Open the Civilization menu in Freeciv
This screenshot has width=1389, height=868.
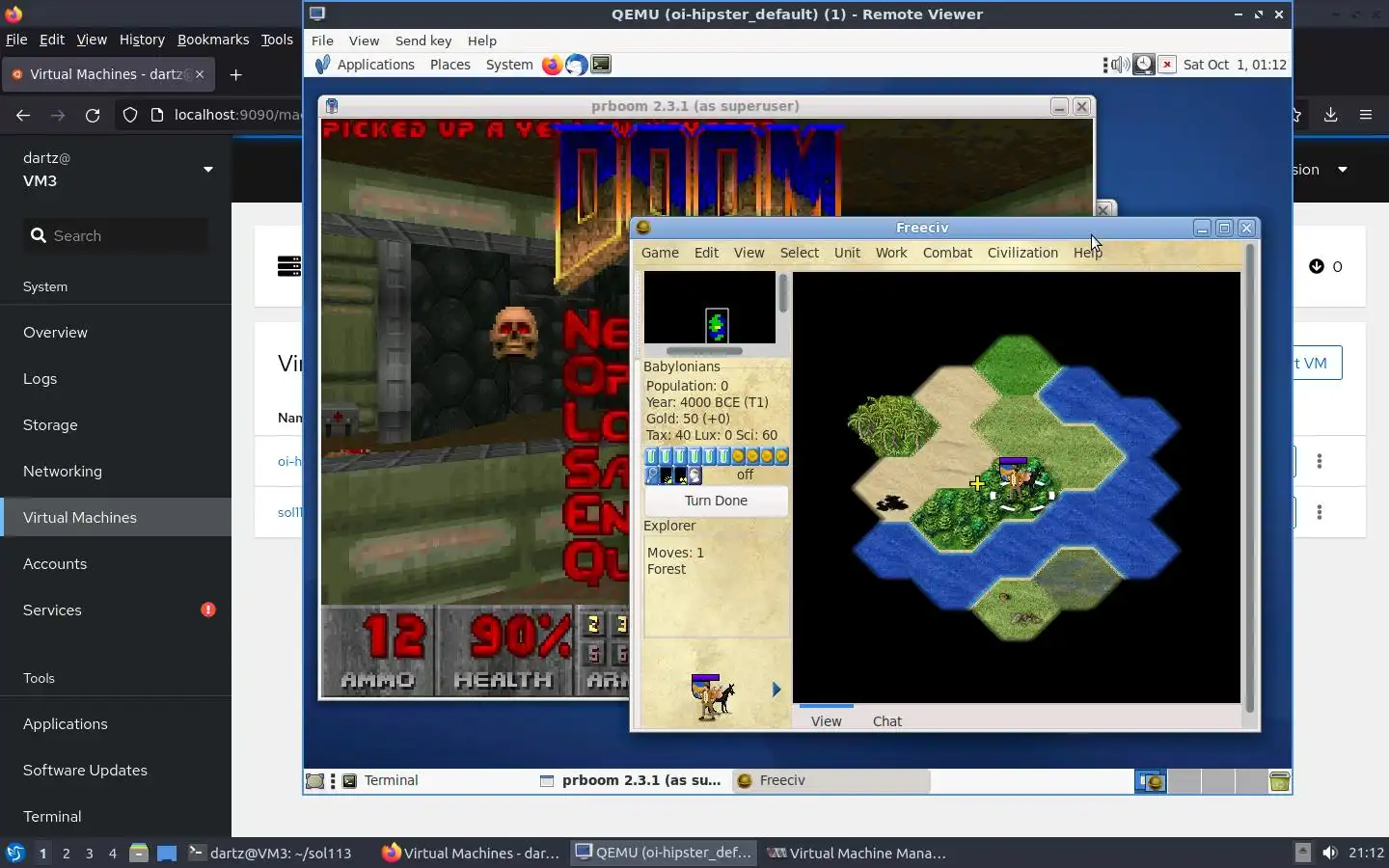point(1022,253)
